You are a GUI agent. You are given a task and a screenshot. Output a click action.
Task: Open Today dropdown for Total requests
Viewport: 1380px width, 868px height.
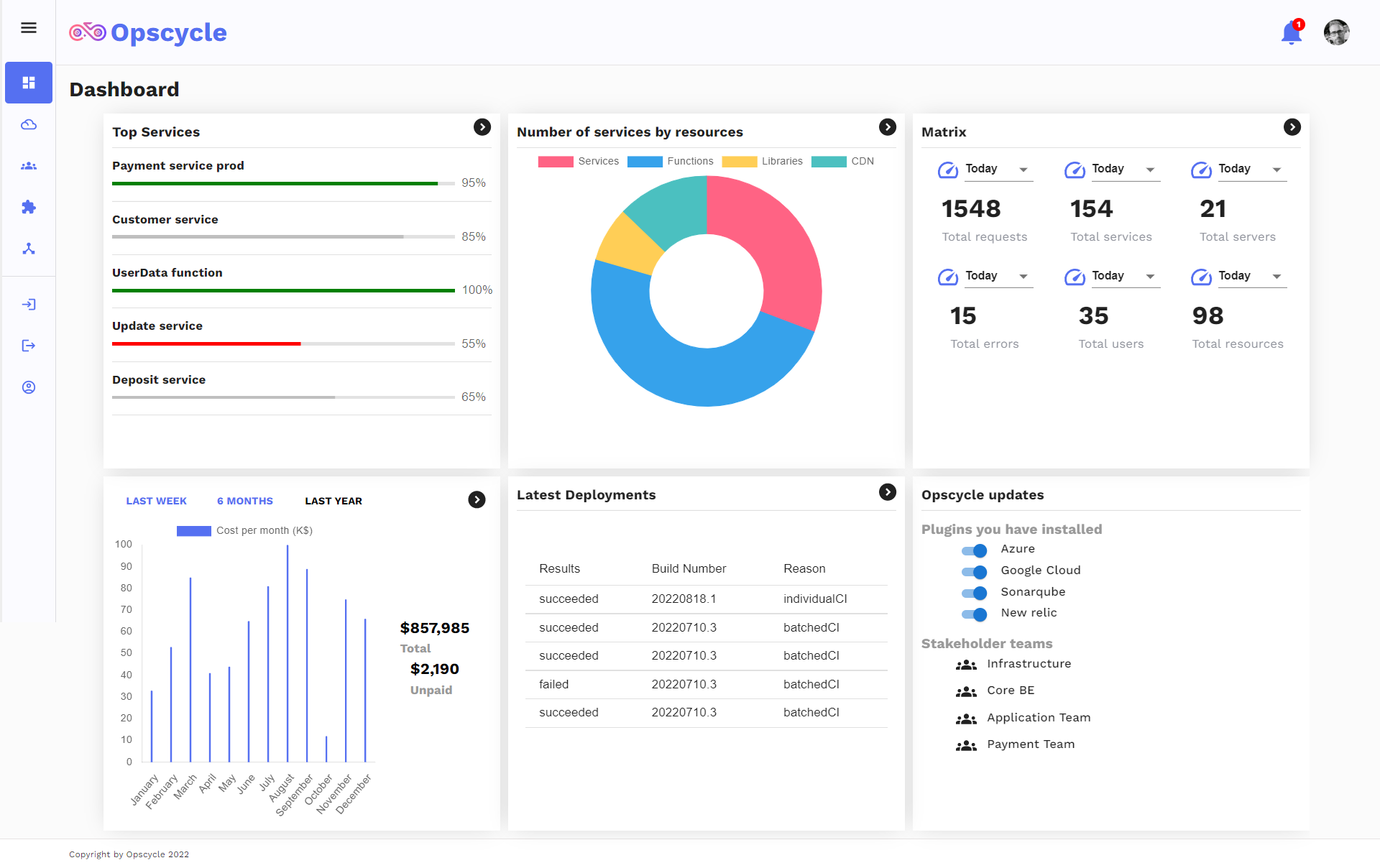pyautogui.click(x=999, y=170)
